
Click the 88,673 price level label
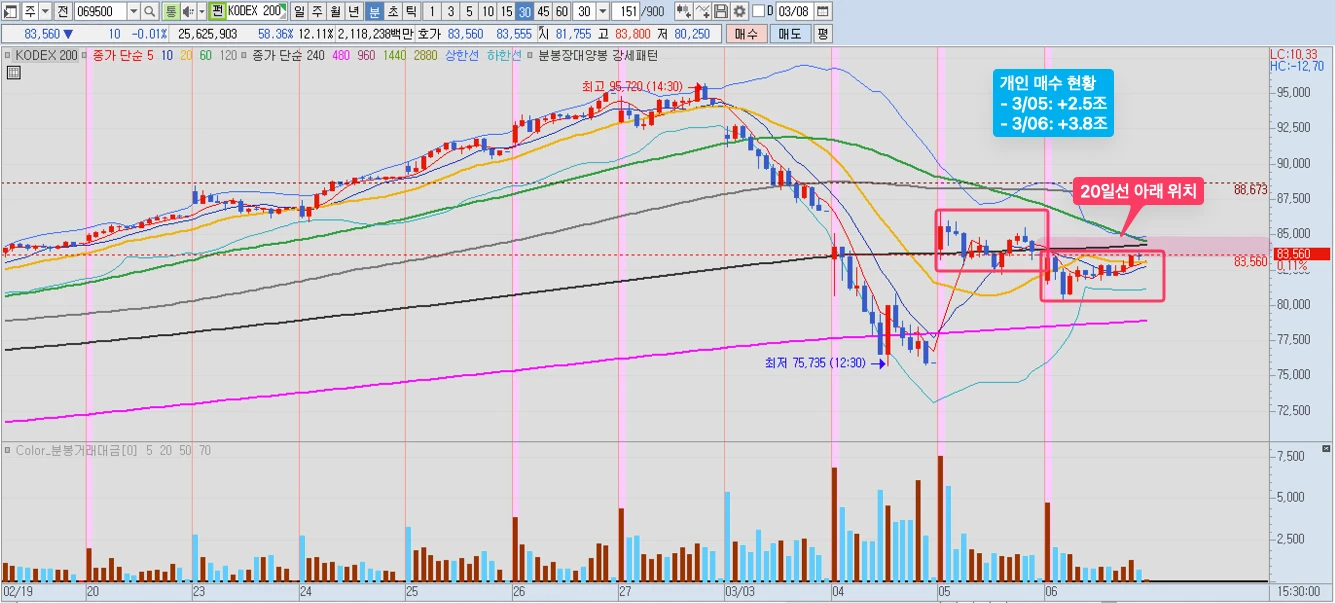click(x=1250, y=189)
